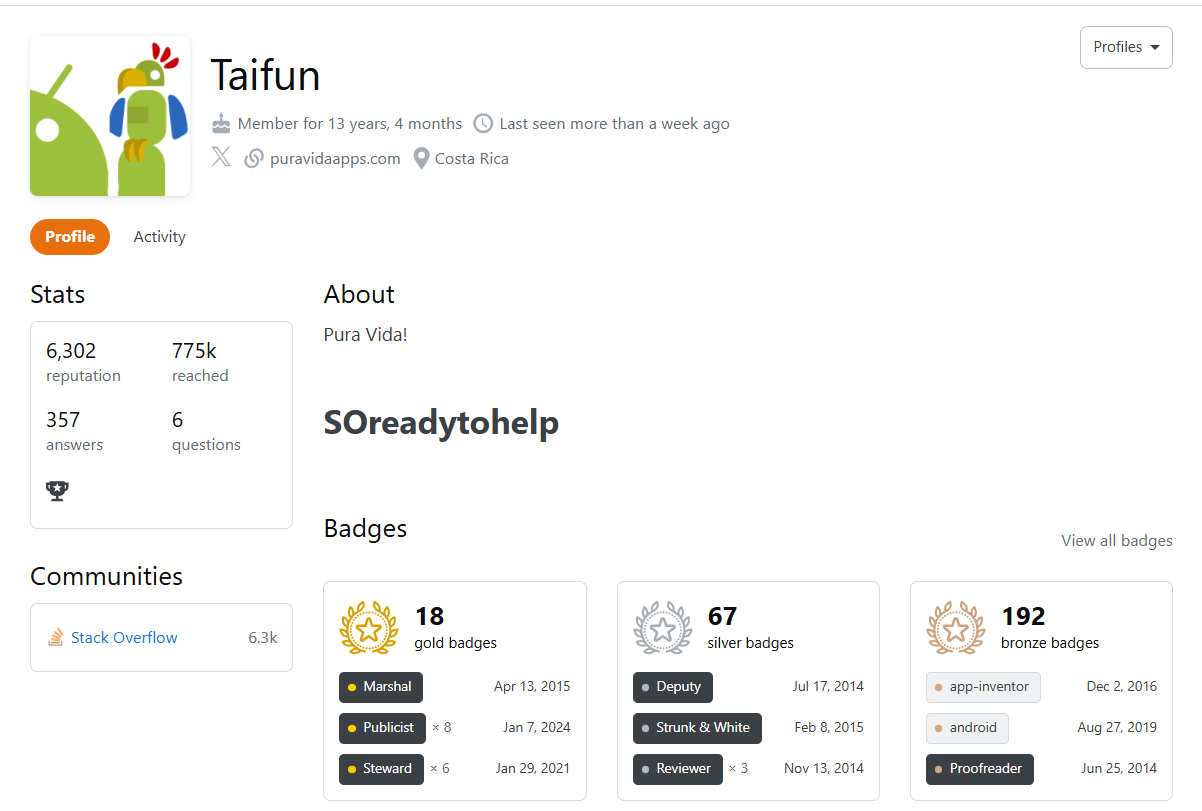Click the silver badge medal icon
The width and height of the screenshot is (1202, 811).
click(662, 628)
